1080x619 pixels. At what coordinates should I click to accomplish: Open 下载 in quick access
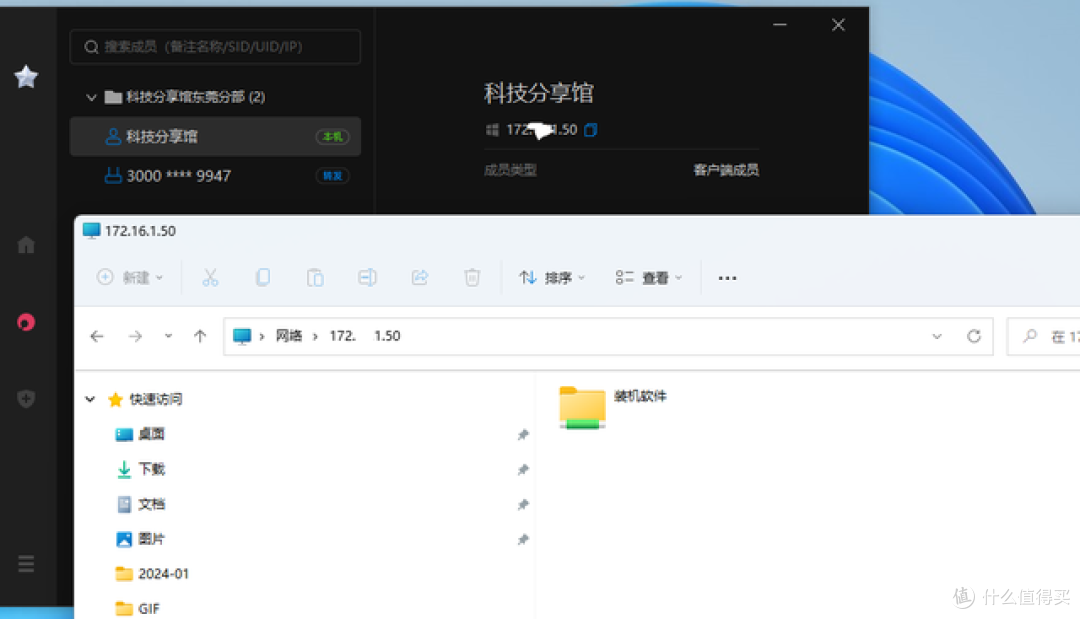[151, 469]
